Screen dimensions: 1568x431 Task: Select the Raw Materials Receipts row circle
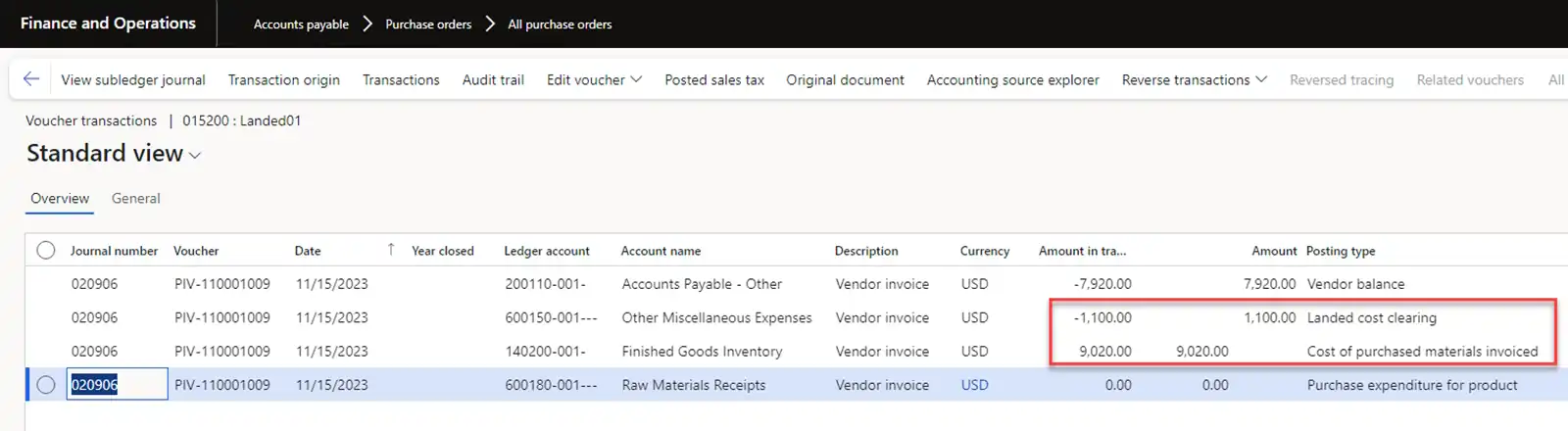click(x=46, y=385)
